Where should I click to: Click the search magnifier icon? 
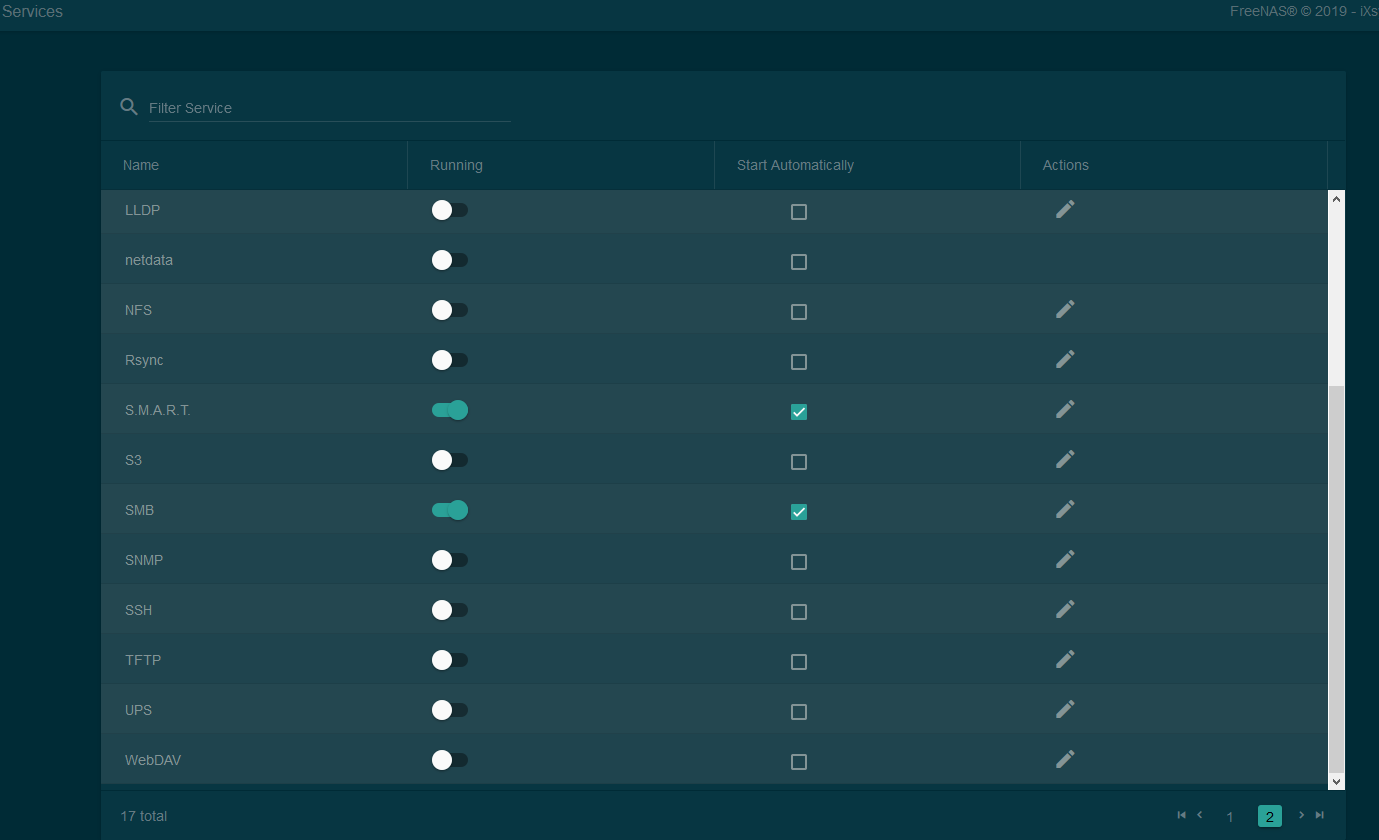click(129, 107)
